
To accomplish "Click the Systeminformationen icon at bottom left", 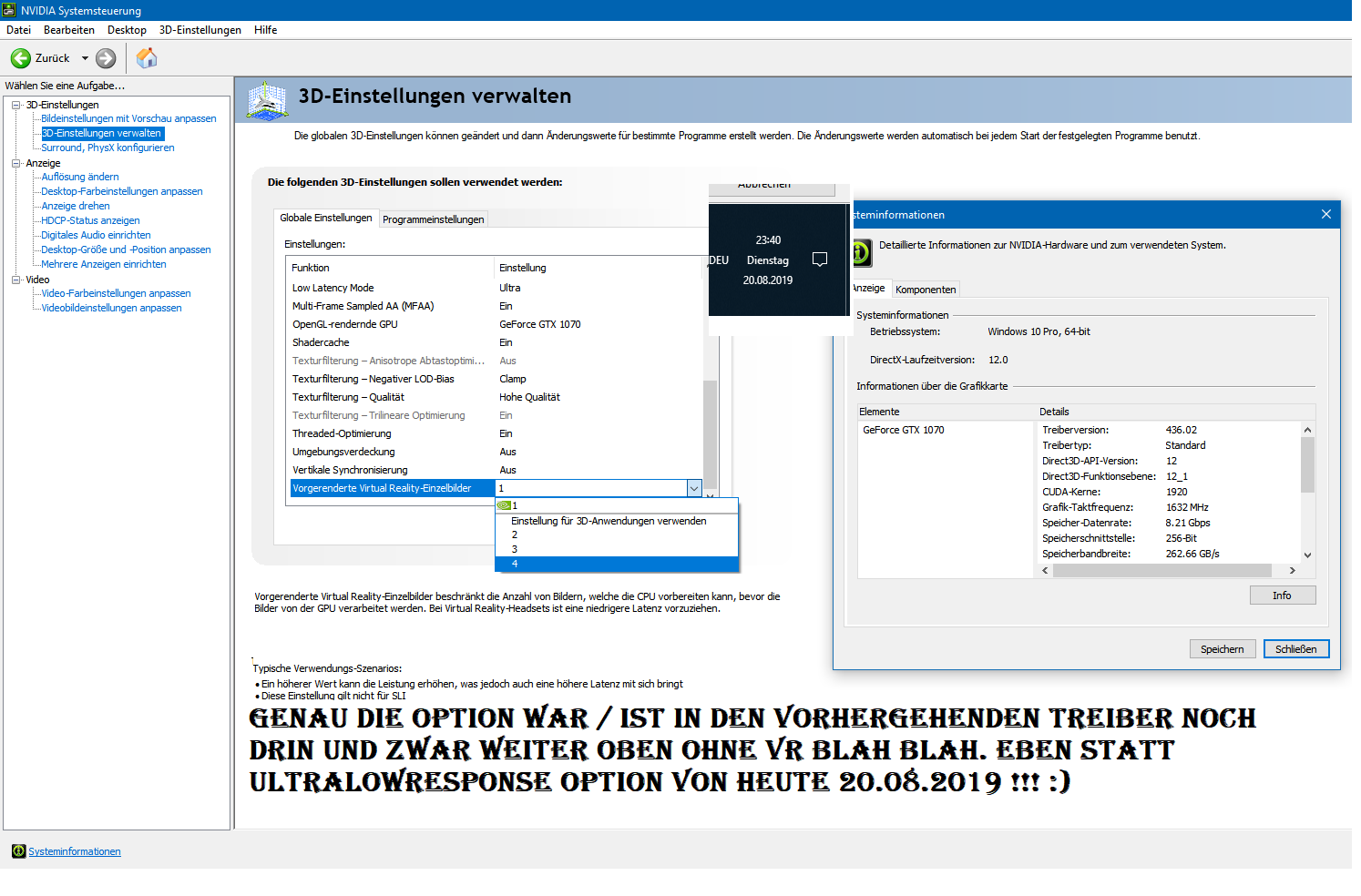I will (x=18, y=851).
